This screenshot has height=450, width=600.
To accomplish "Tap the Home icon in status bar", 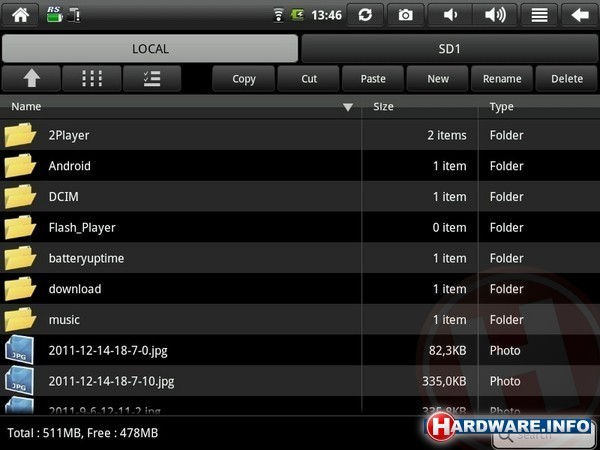I will 20,15.
